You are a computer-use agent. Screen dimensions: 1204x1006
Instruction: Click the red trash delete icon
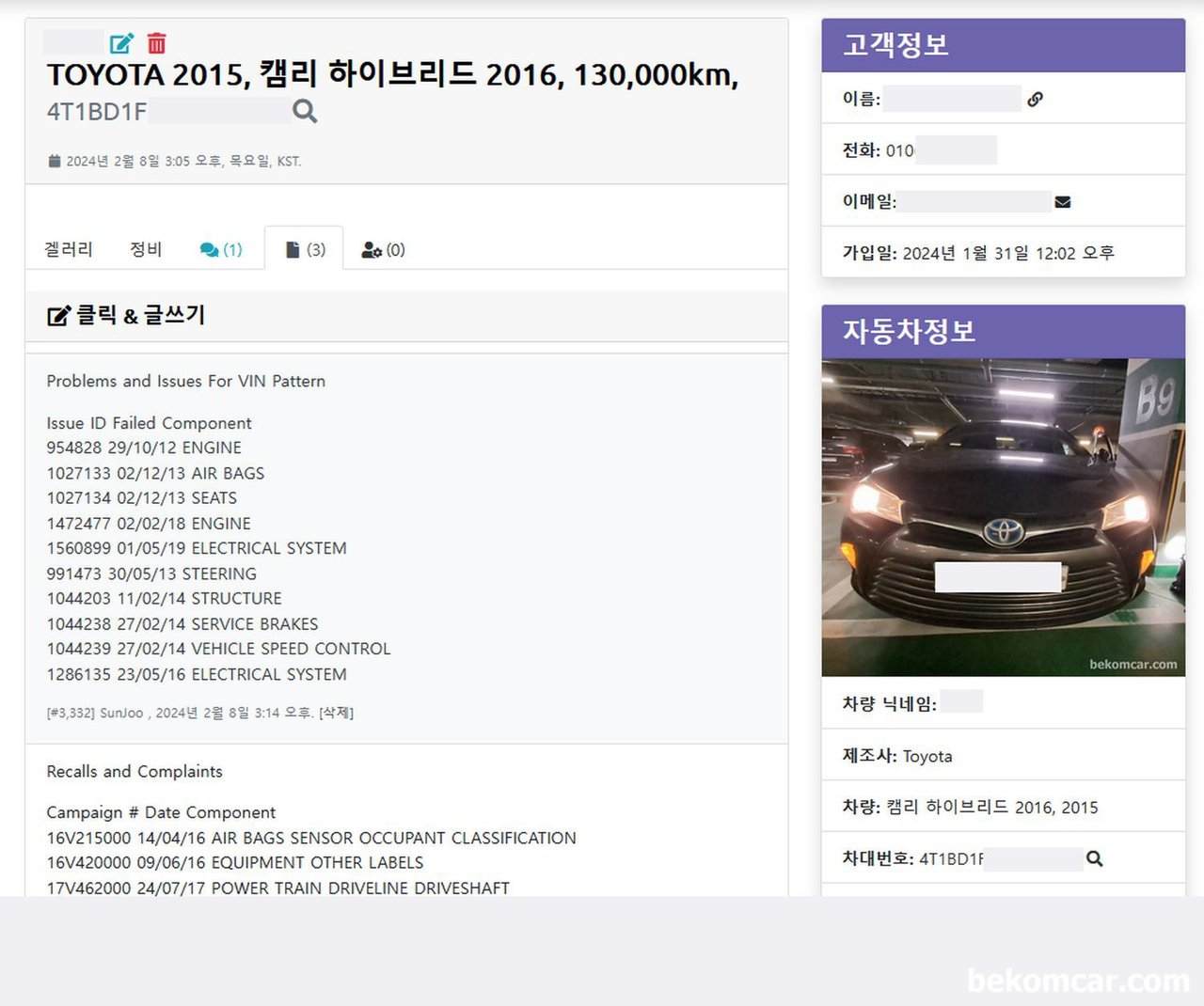pyautogui.click(x=157, y=43)
